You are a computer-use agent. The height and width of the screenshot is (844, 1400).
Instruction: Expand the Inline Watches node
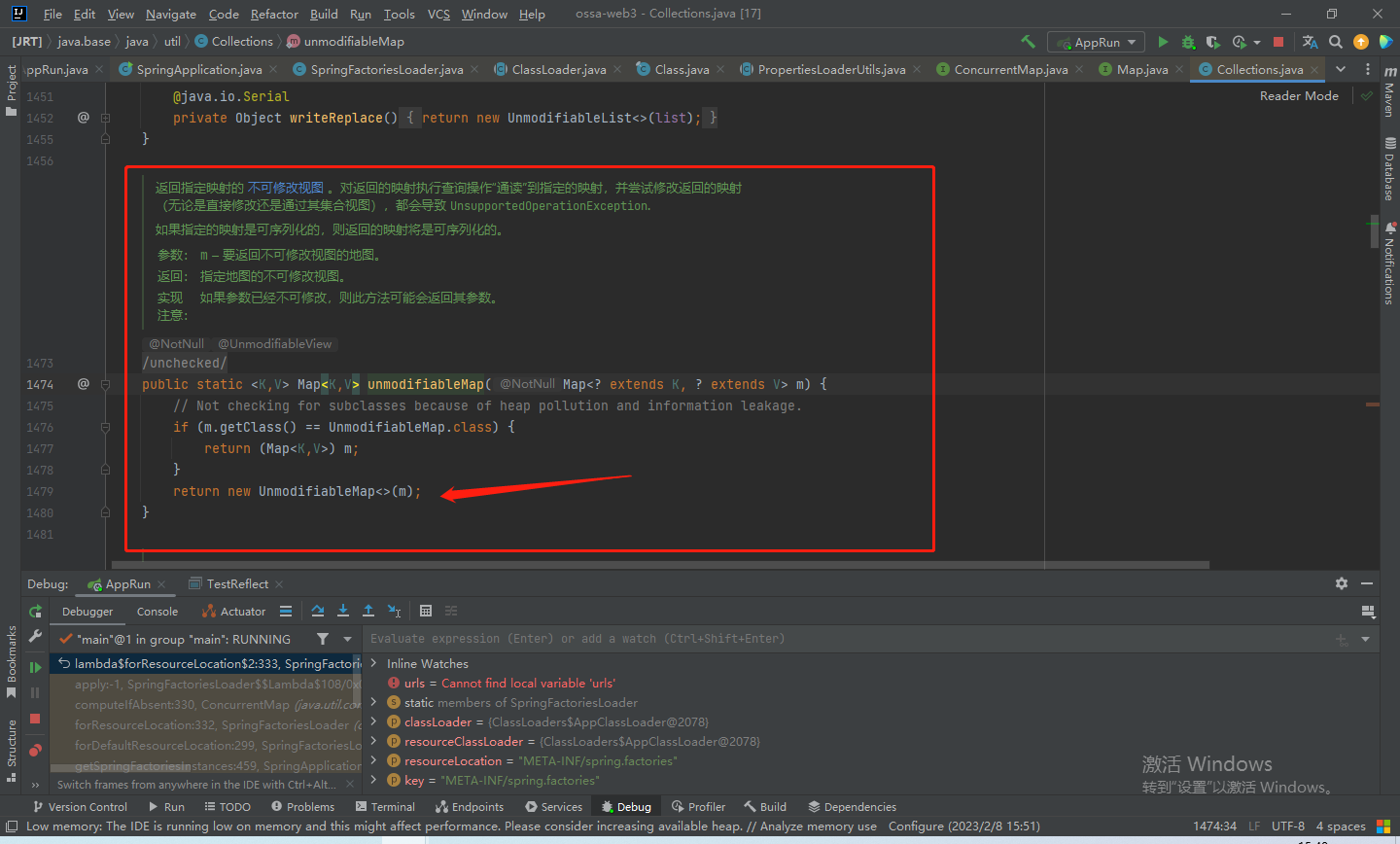coord(374,663)
